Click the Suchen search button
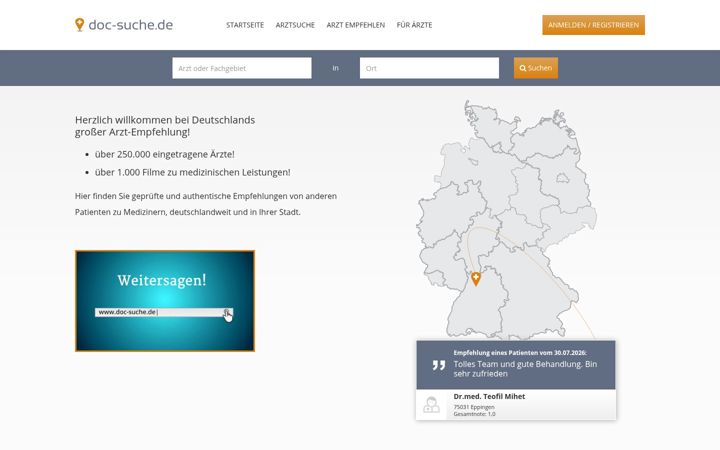 [x=536, y=68]
